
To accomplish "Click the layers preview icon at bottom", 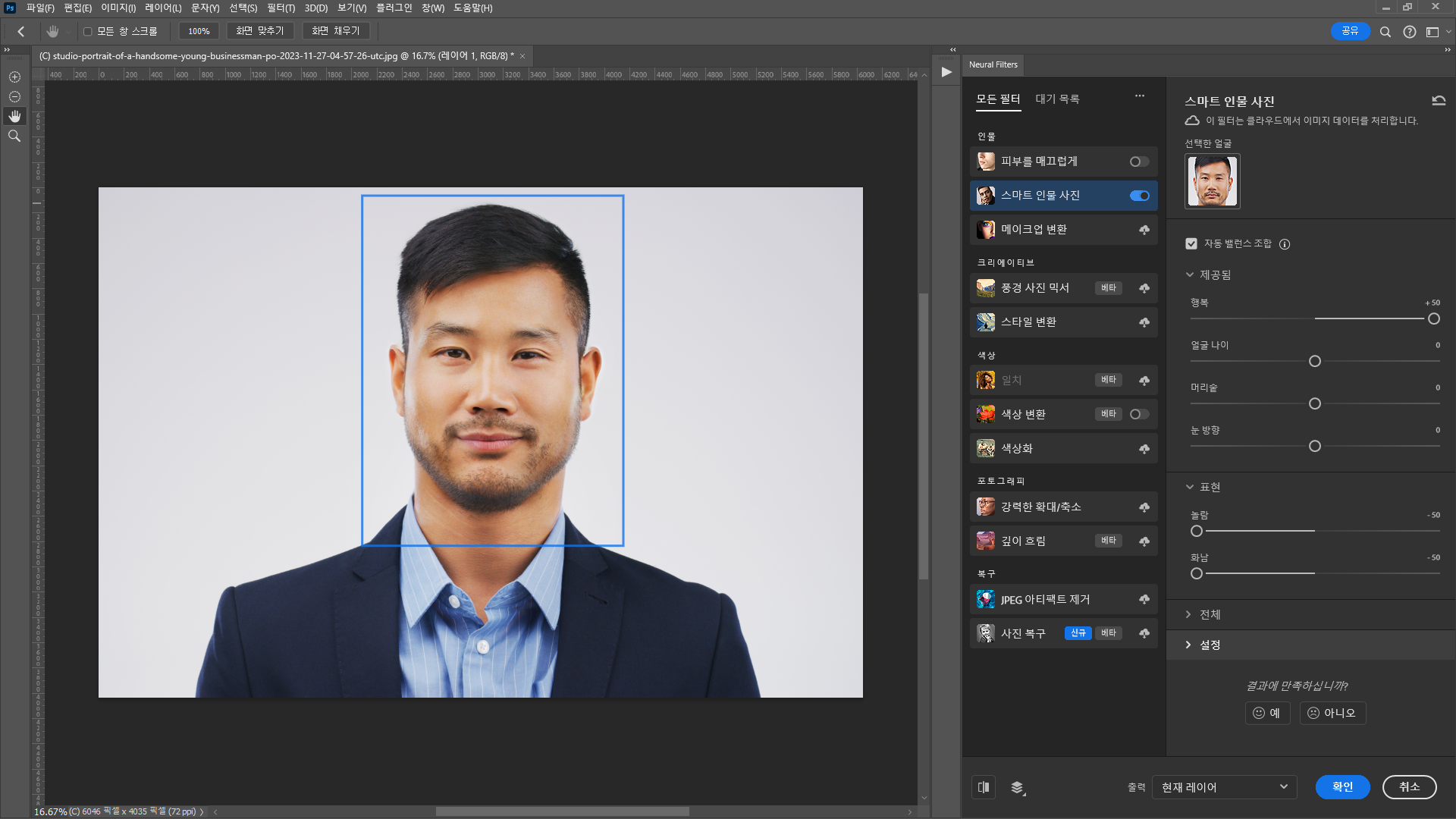I will click(x=1018, y=787).
